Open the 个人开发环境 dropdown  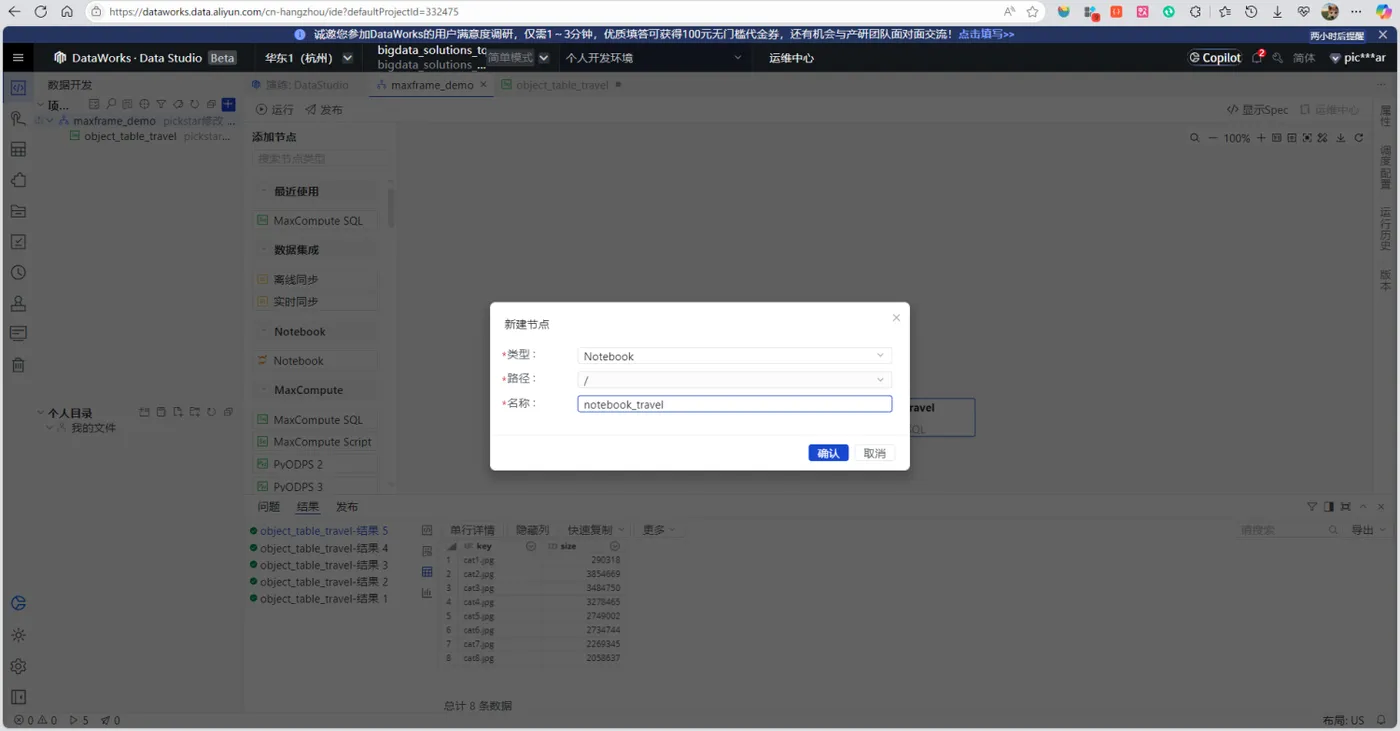coord(653,58)
